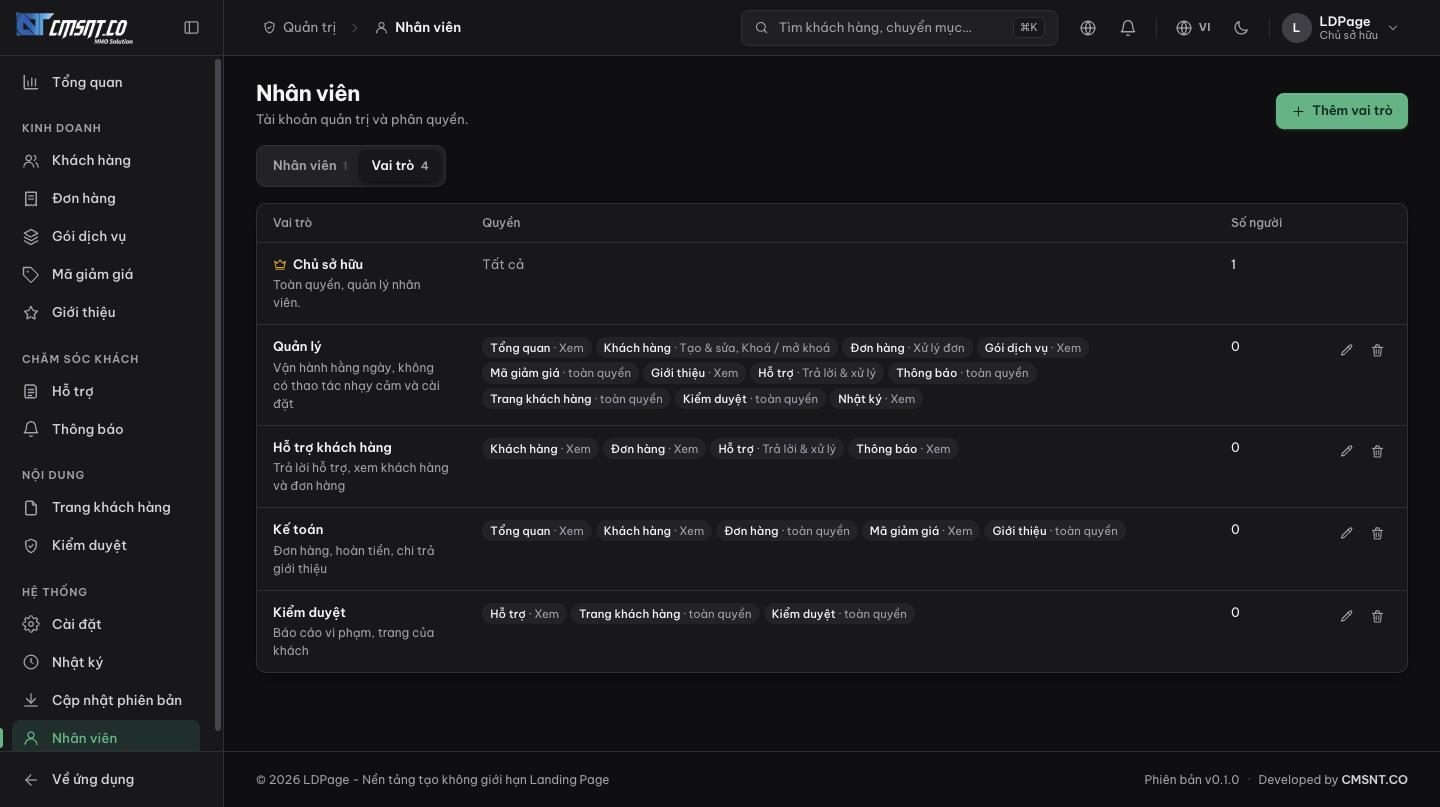Switch to the Nhân viên tab
The image size is (1440, 807).
pyautogui.click(x=310, y=166)
